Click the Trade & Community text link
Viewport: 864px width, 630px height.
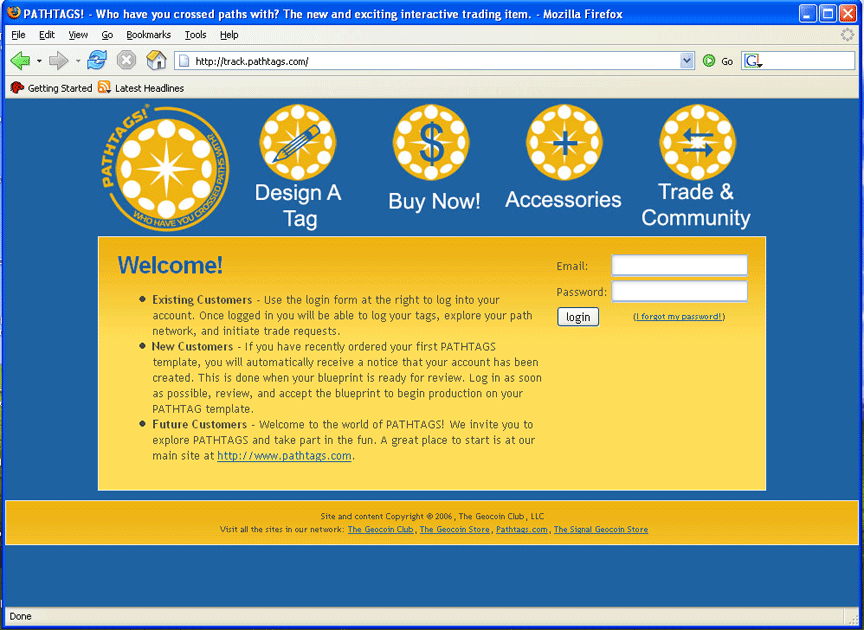[x=696, y=204]
